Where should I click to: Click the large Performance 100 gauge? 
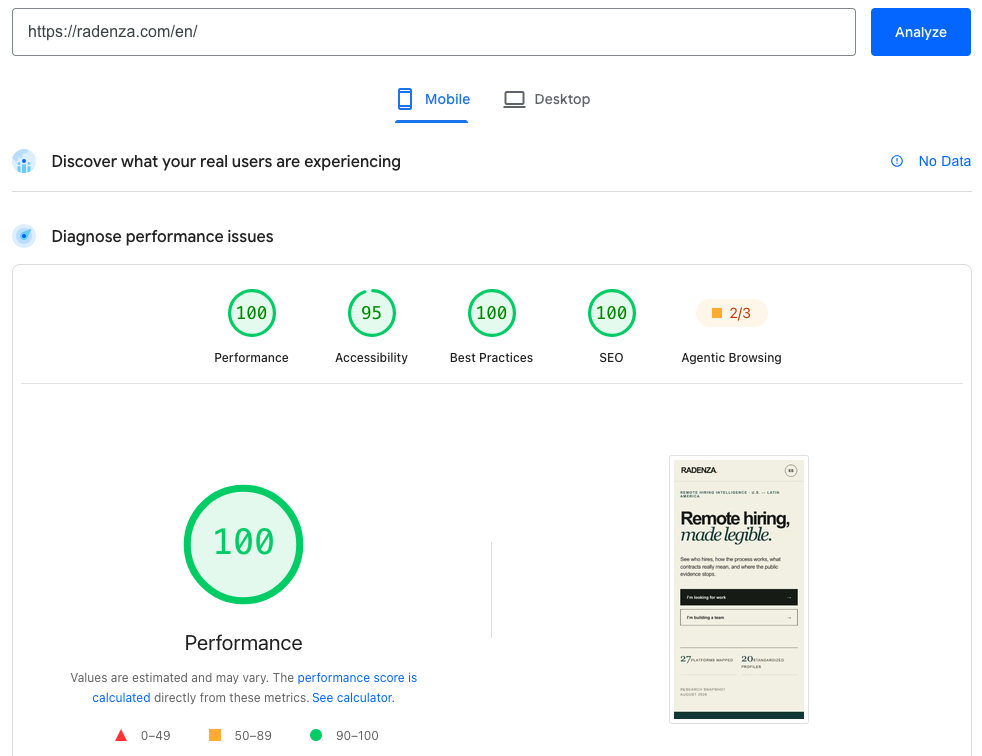tap(244, 544)
